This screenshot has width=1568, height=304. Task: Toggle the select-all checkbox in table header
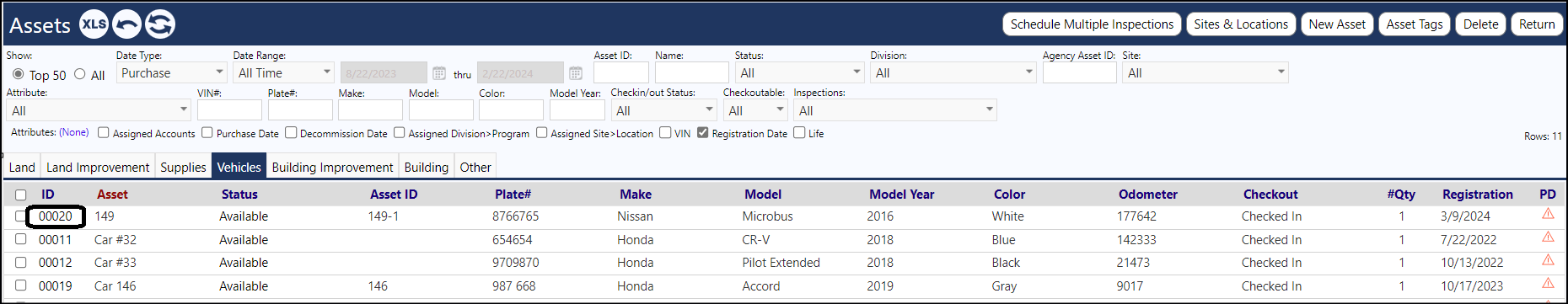pyautogui.click(x=21, y=195)
